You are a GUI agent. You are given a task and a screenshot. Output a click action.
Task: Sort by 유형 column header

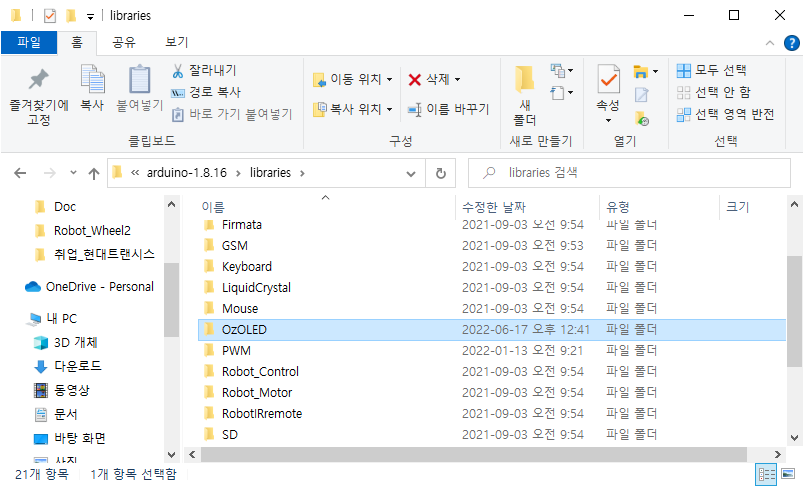pos(618,207)
